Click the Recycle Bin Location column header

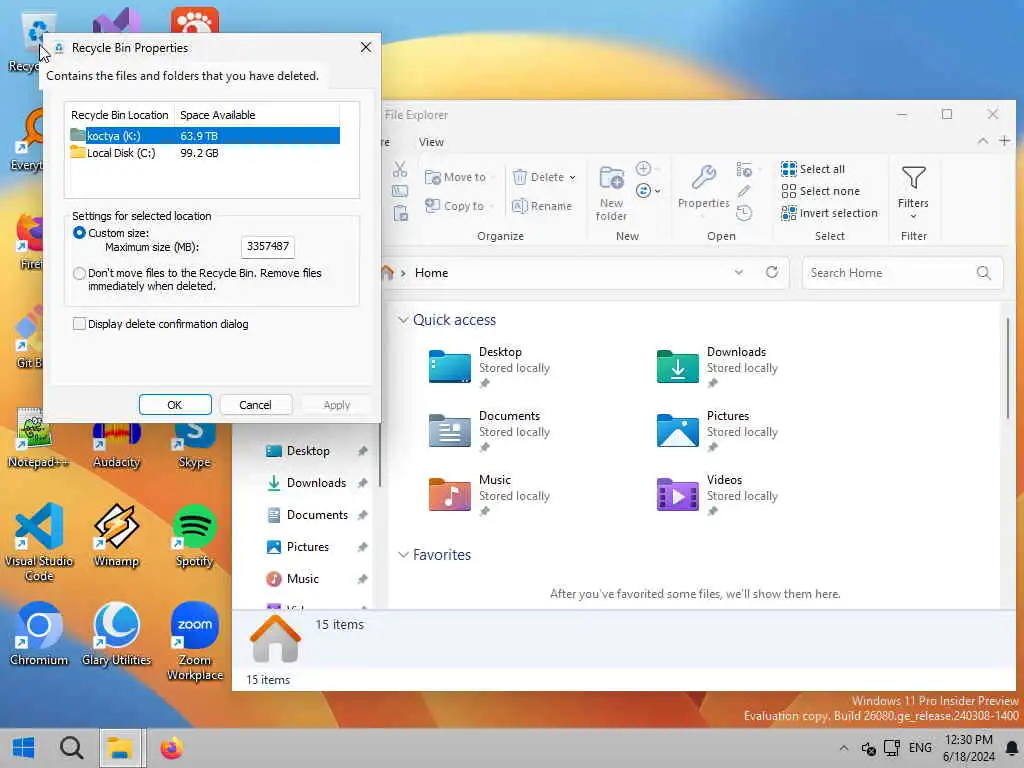click(120, 115)
